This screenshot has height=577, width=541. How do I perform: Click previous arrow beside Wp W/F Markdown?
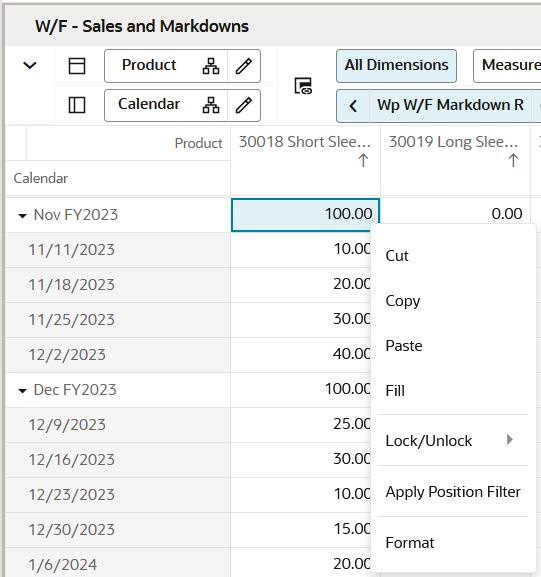coord(353,106)
